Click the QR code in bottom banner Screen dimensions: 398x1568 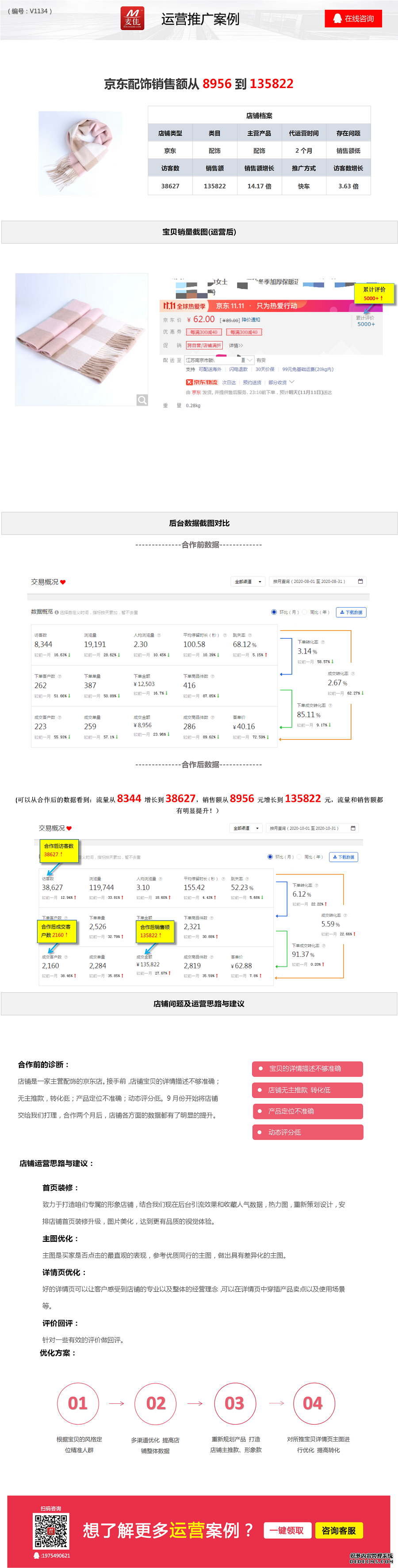pyautogui.click(x=50, y=1531)
